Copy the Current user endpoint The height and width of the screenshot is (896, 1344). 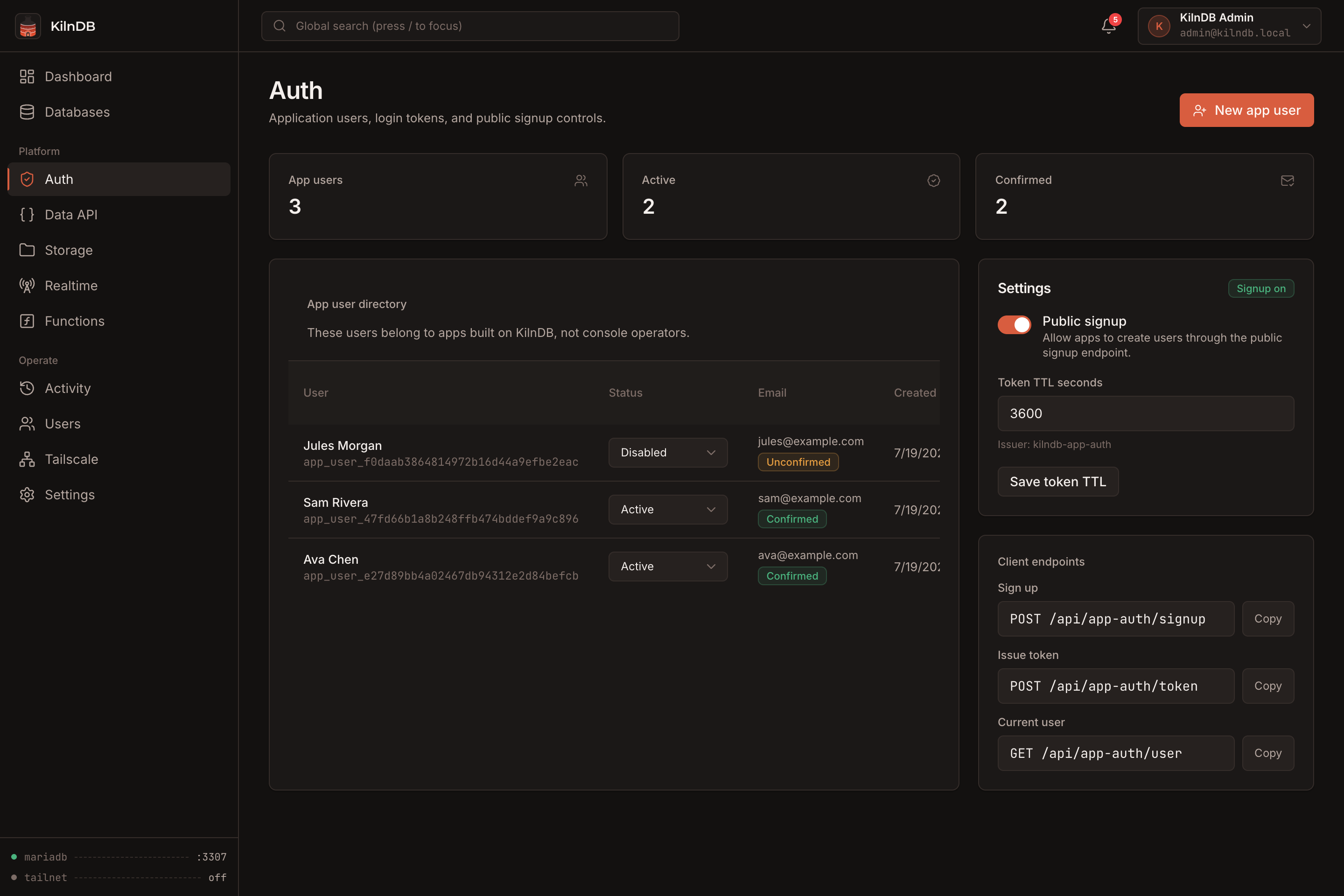pyautogui.click(x=1267, y=753)
